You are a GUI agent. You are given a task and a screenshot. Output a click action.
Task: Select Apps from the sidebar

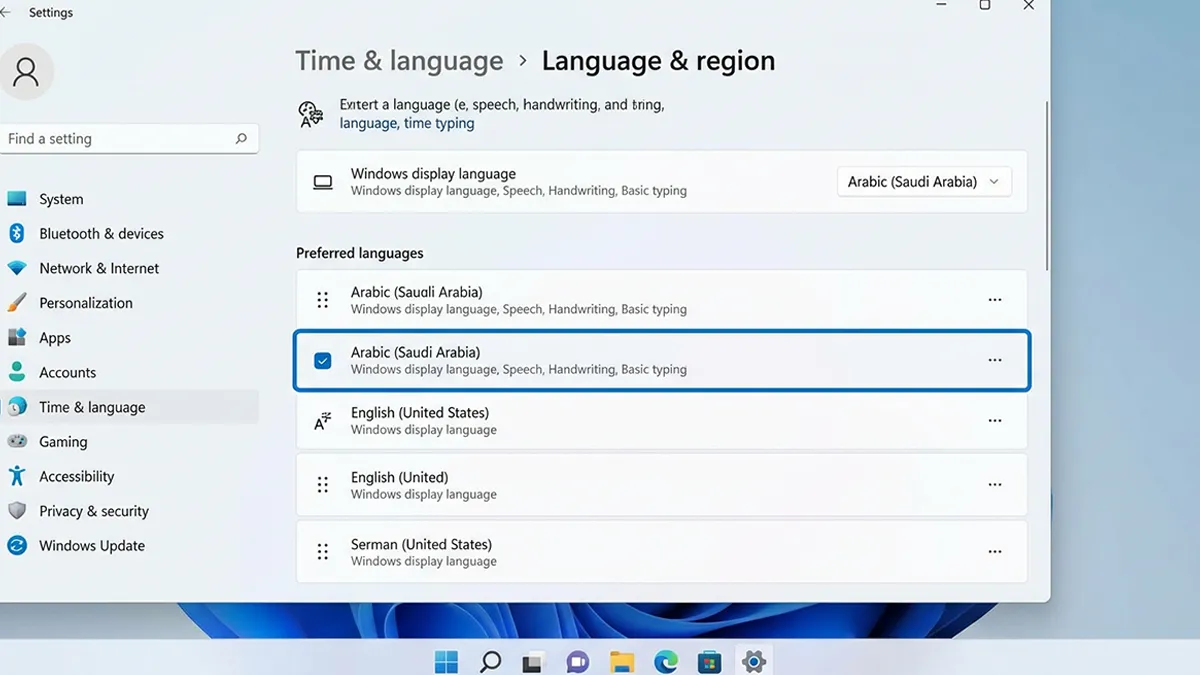point(54,337)
